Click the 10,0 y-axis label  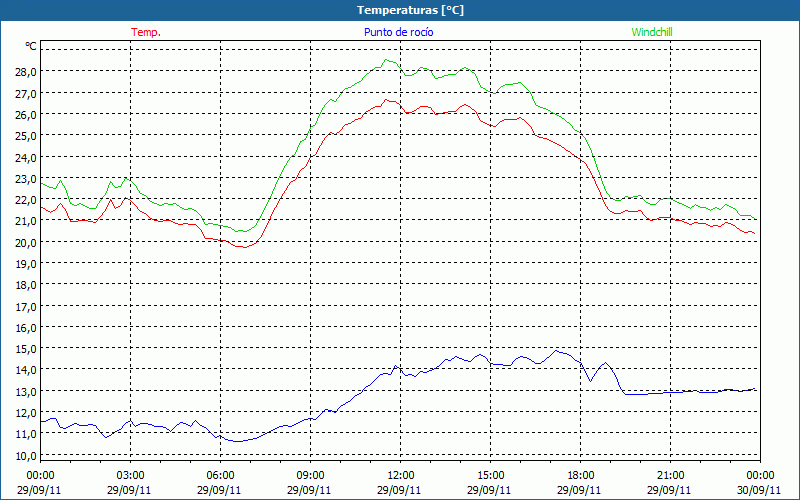pyautogui.click(x=24, y=455)
